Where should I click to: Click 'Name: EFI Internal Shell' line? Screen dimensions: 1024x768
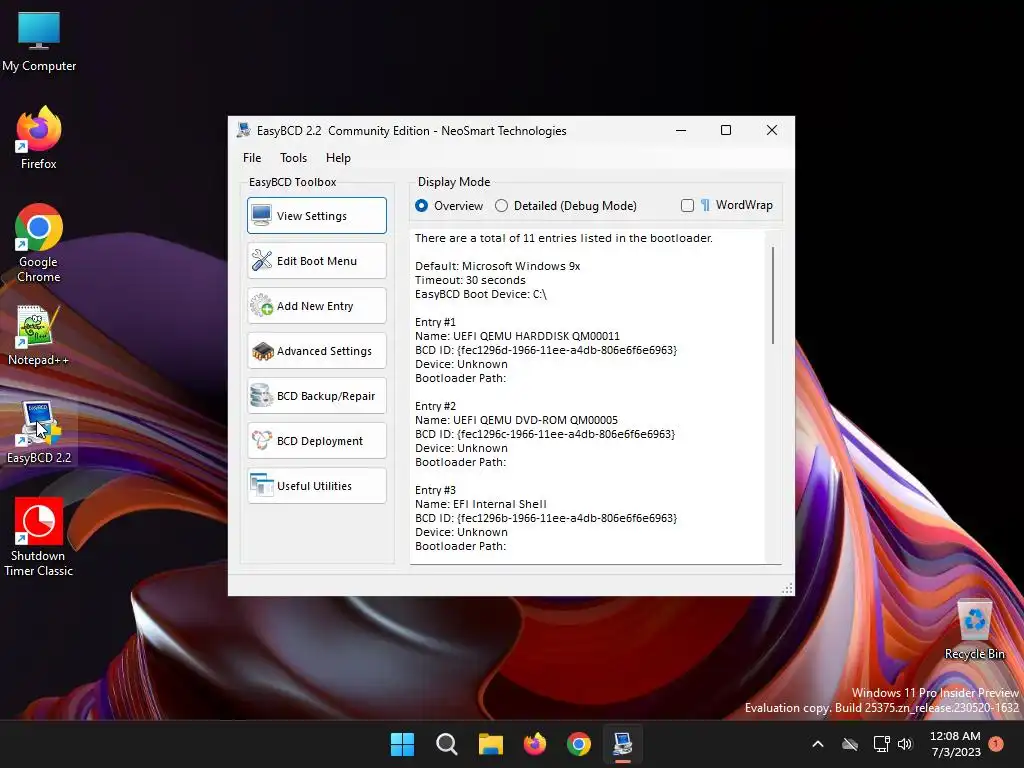point(481,504)
